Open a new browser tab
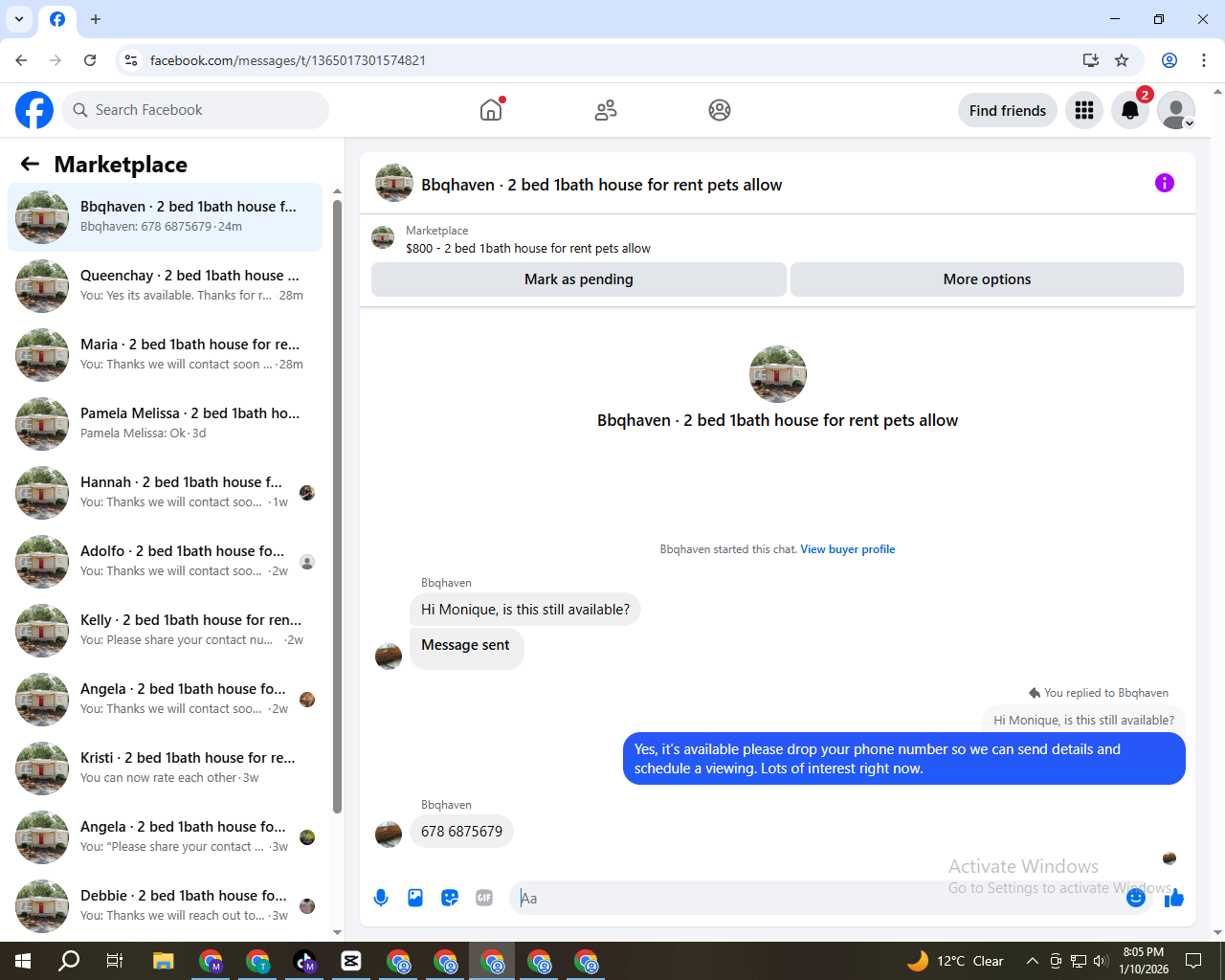Image resolution: width=1225 pixels, height=980 pixels. 96,19
